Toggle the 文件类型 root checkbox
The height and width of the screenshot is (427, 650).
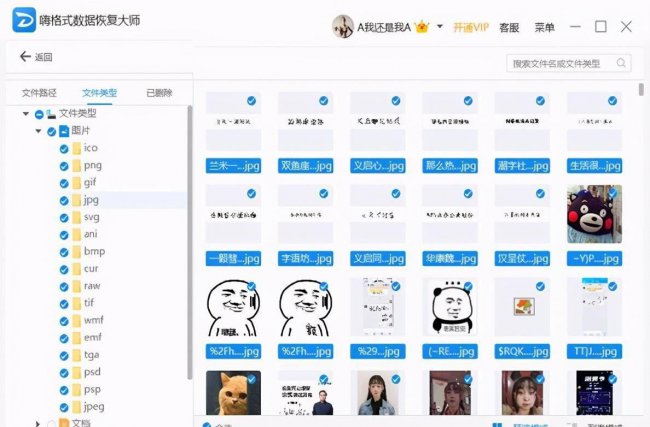click(39, 114)
